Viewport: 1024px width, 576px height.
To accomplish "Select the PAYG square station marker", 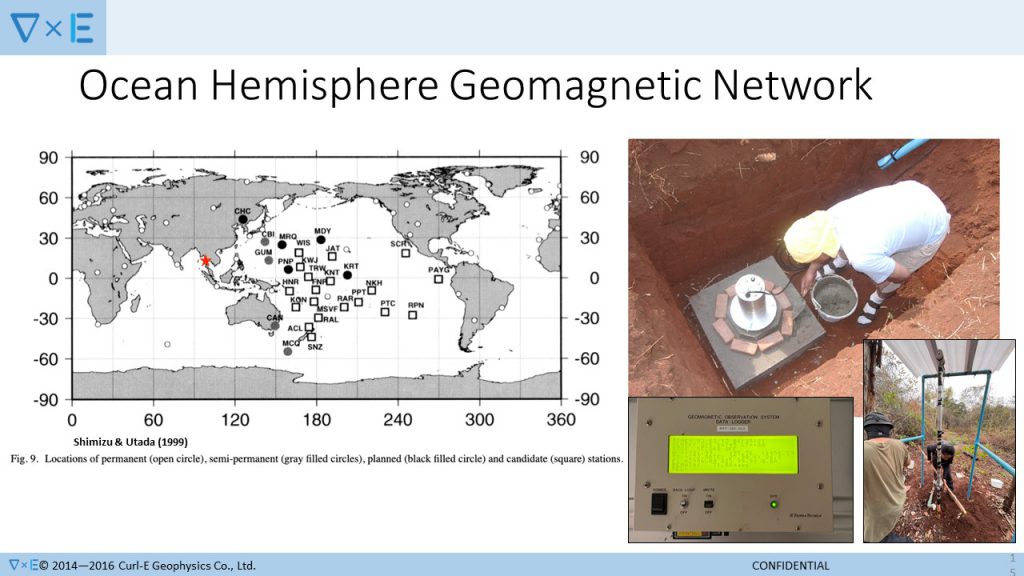I will tap(438, 278).
